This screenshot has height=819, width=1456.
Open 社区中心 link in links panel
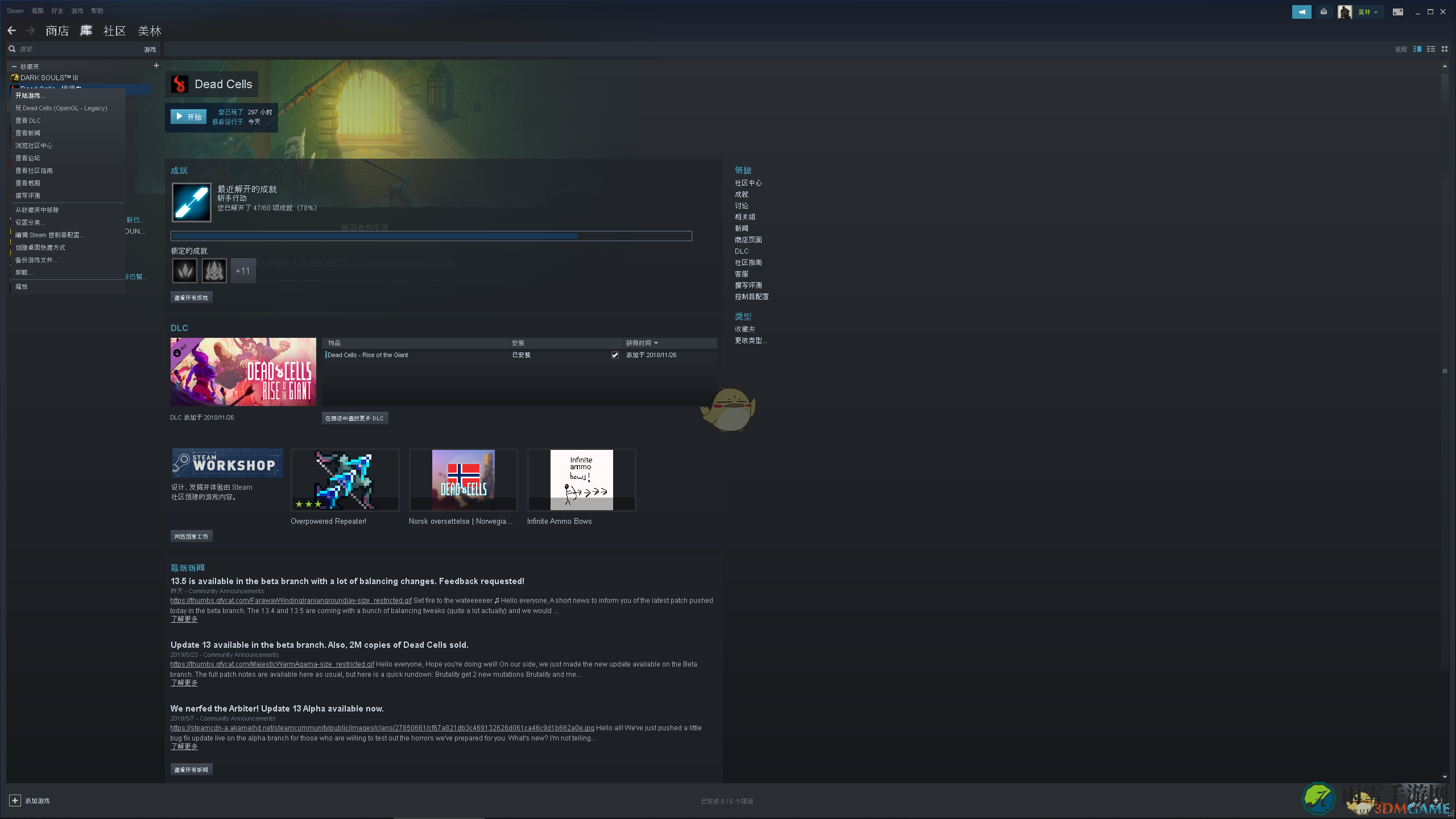748,183
